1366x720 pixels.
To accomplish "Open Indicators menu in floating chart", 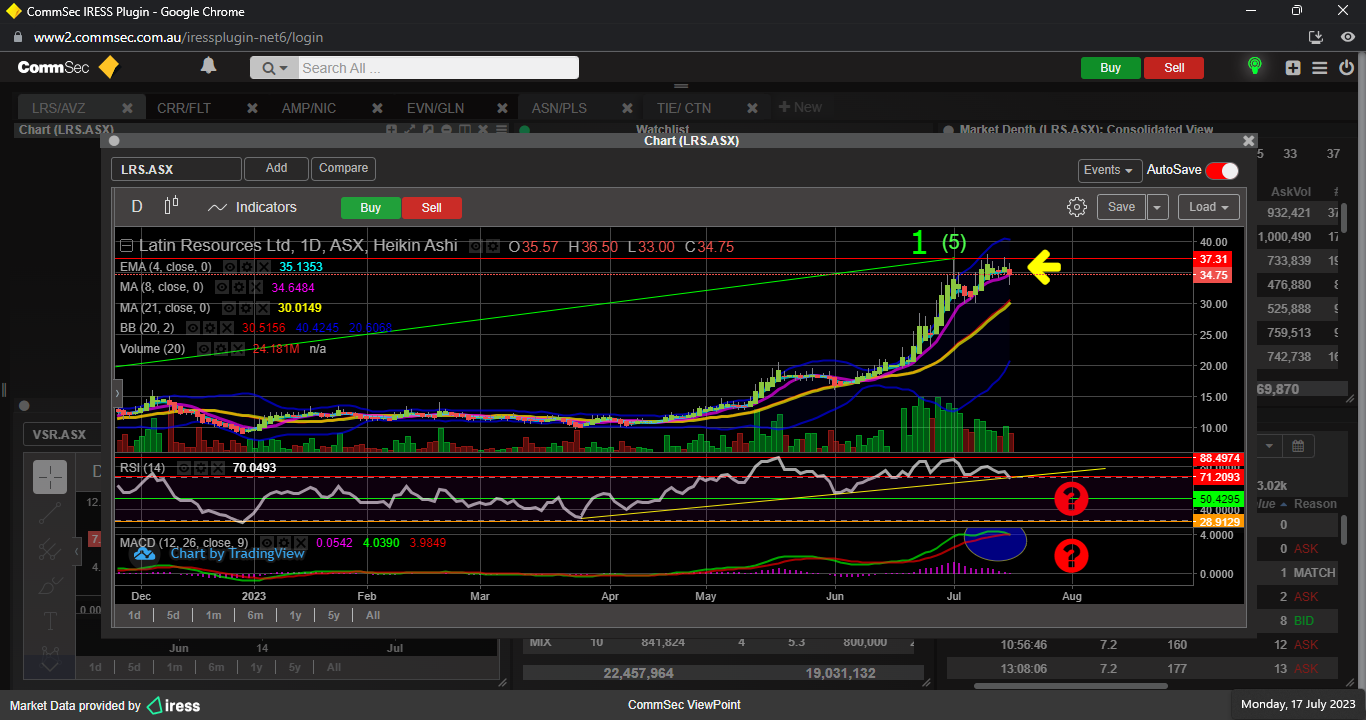I will 252,207.
